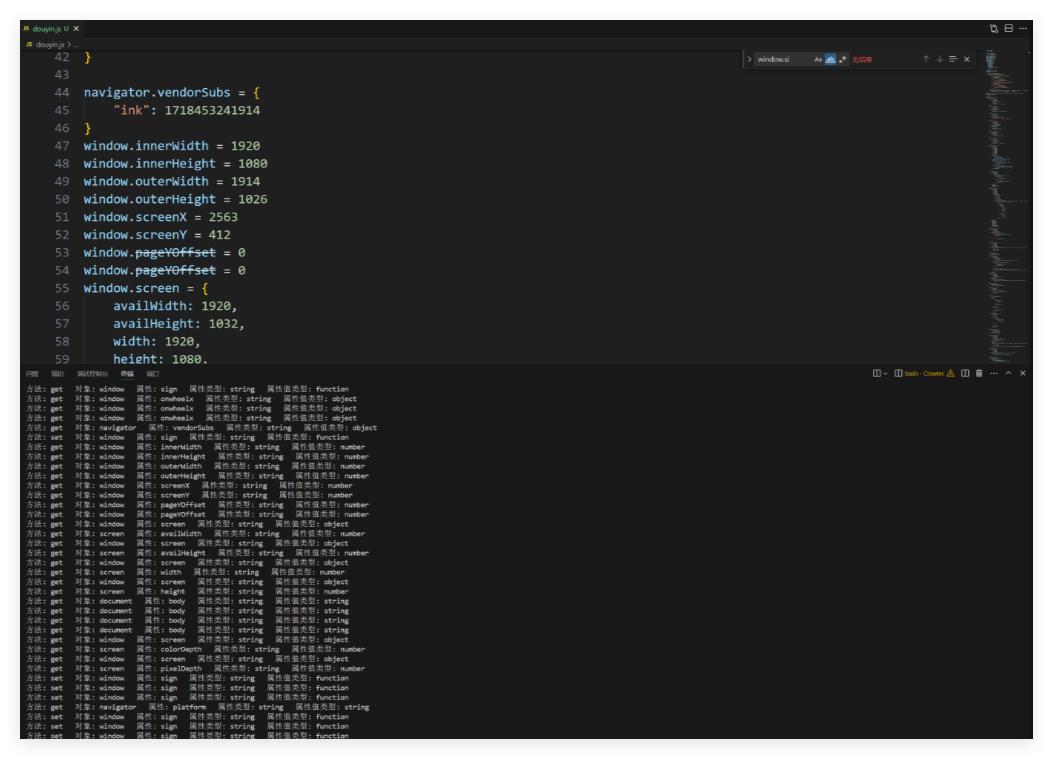Toggle match case in find widget
The image size is (1053, 759).
click(x=818, y=60)
